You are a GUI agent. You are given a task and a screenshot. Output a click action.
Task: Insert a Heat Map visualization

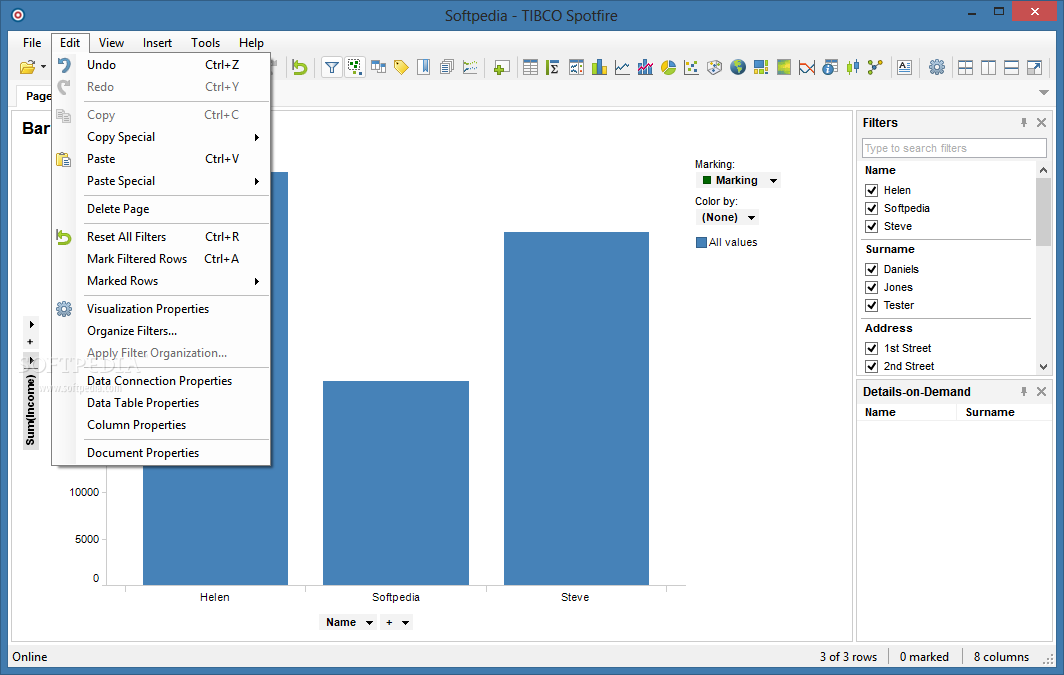click(784, 67)
